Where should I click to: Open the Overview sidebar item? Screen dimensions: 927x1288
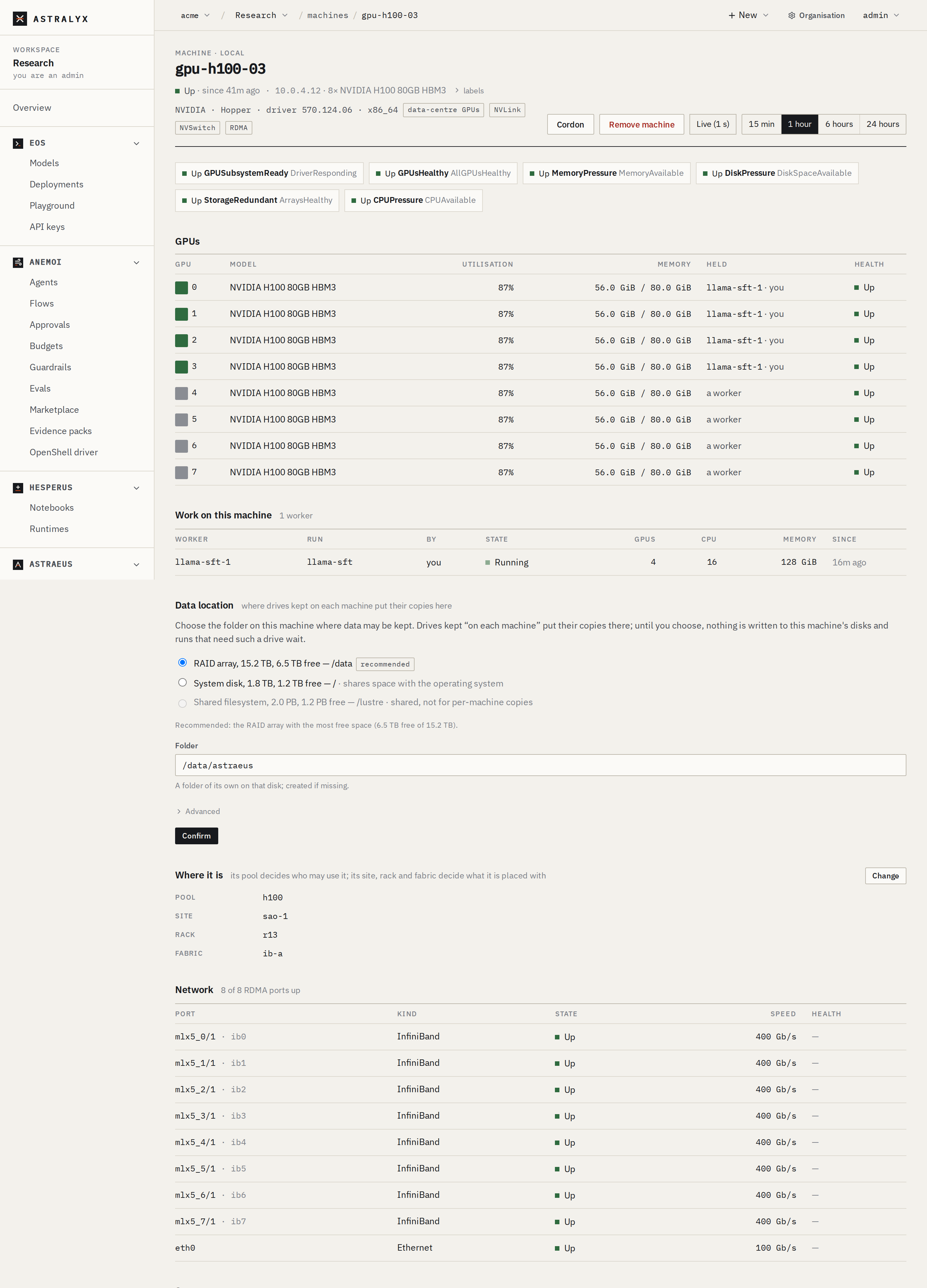click(33, 108)
